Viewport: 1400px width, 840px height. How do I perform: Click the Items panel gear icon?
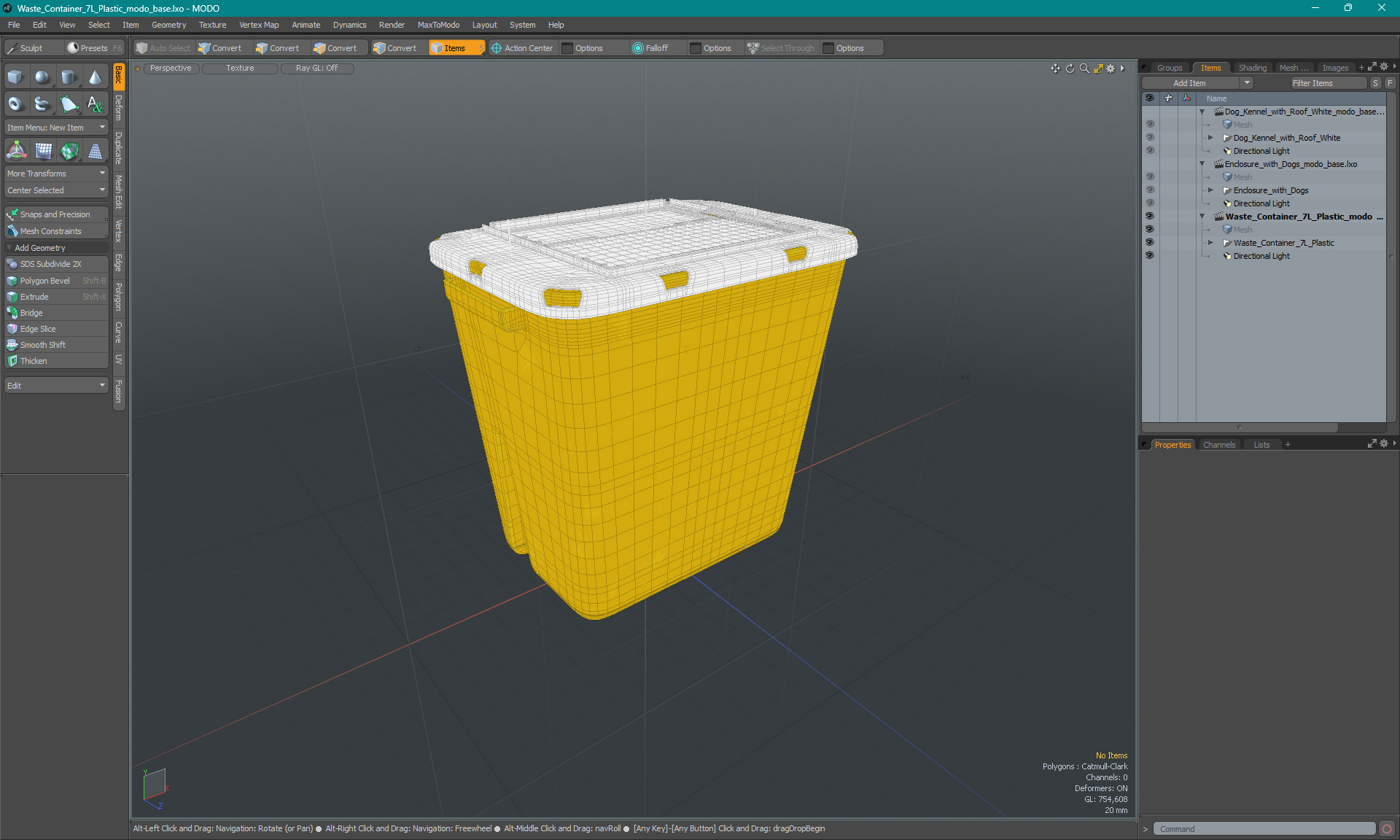click(x=1384, y=67)
